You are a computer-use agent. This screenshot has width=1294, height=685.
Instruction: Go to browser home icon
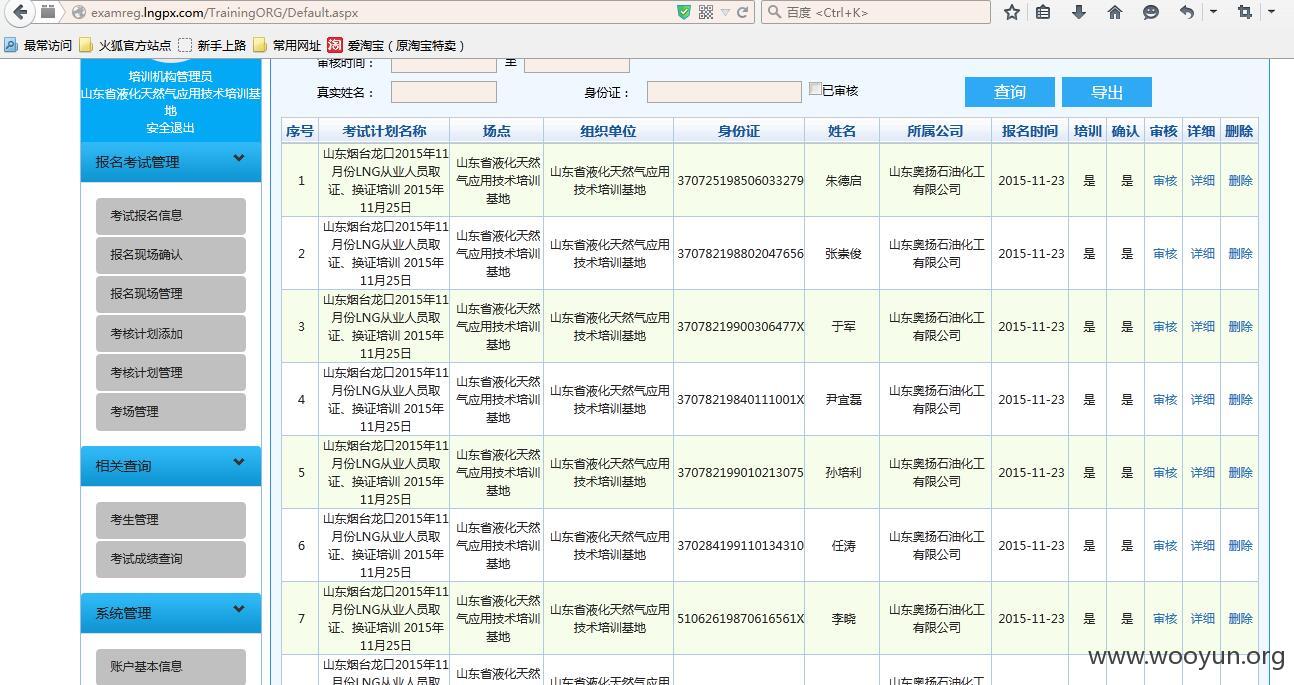(1115, 12)
